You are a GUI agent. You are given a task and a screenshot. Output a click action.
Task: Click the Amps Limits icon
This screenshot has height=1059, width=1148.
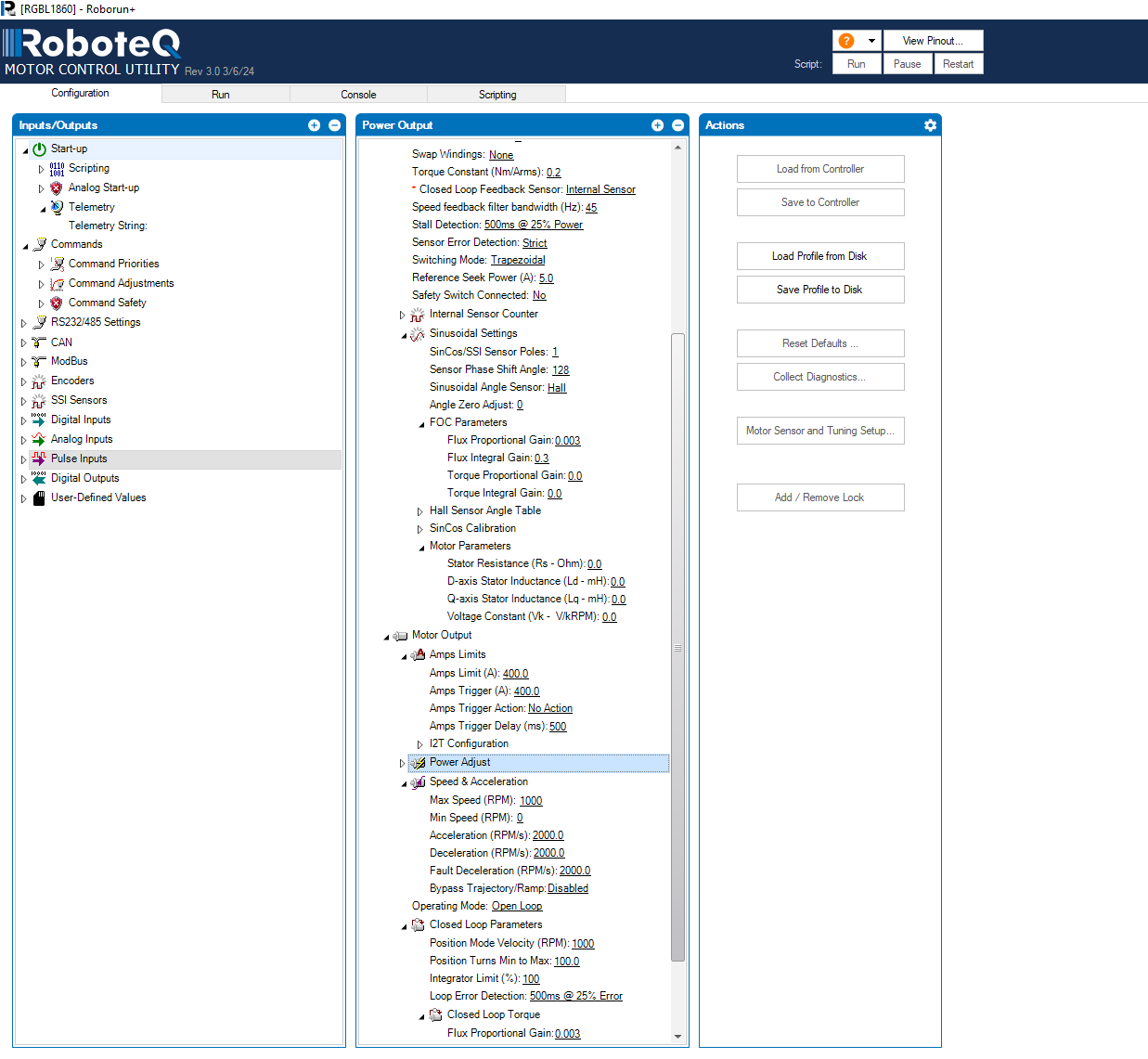click(x=418, y=655)
